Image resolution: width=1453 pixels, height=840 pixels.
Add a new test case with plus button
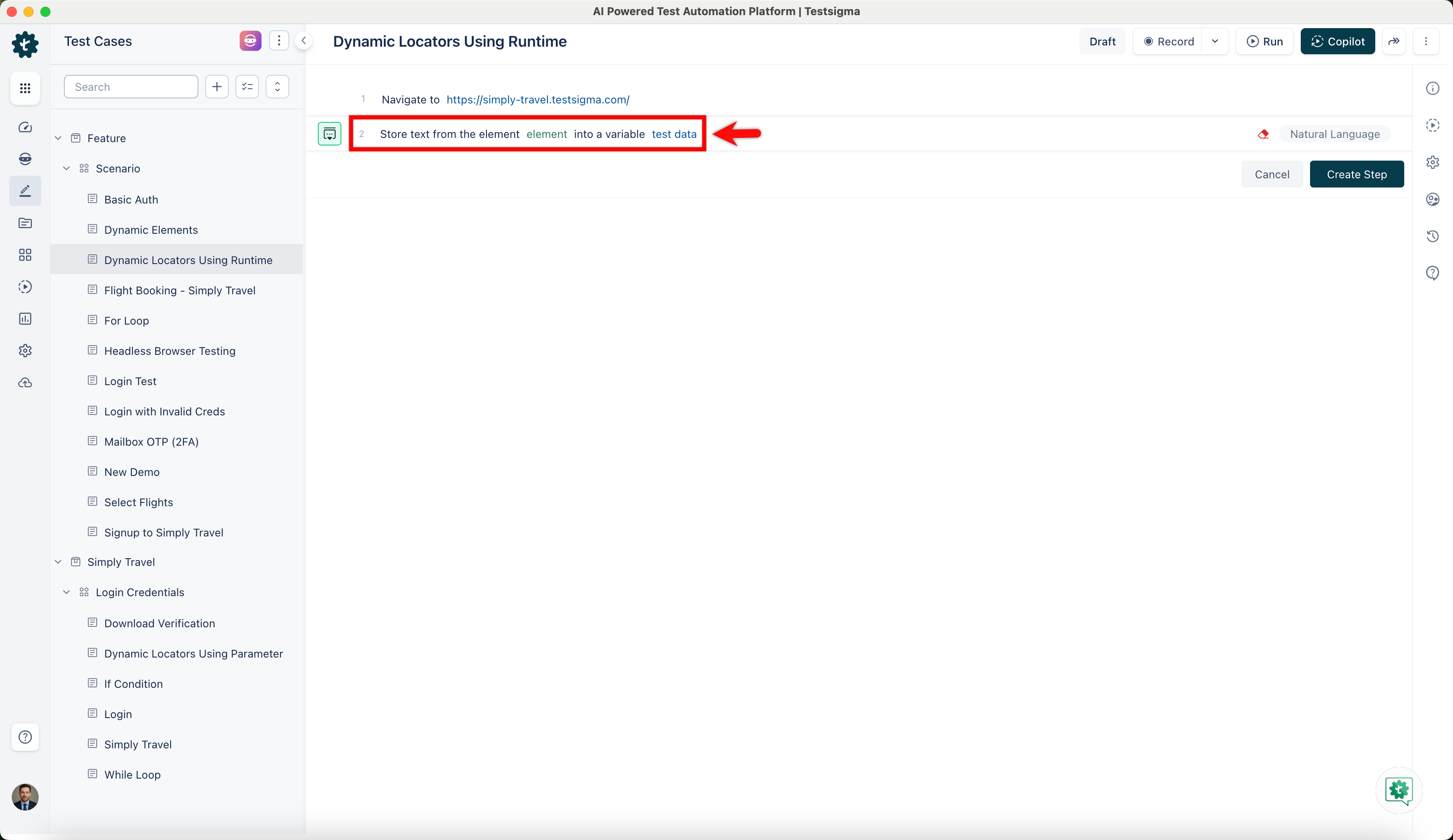coord(217,87)
